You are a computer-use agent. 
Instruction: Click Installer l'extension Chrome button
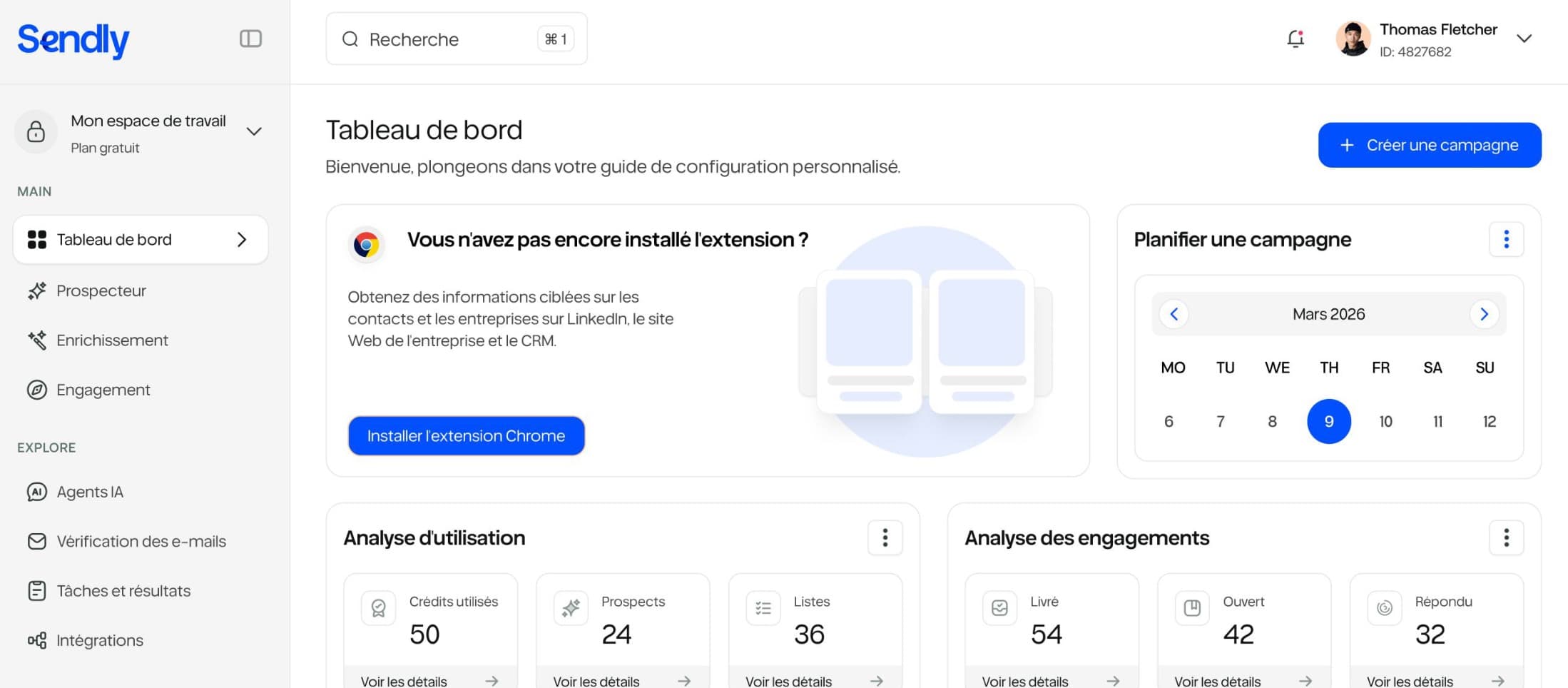point(466,435)
